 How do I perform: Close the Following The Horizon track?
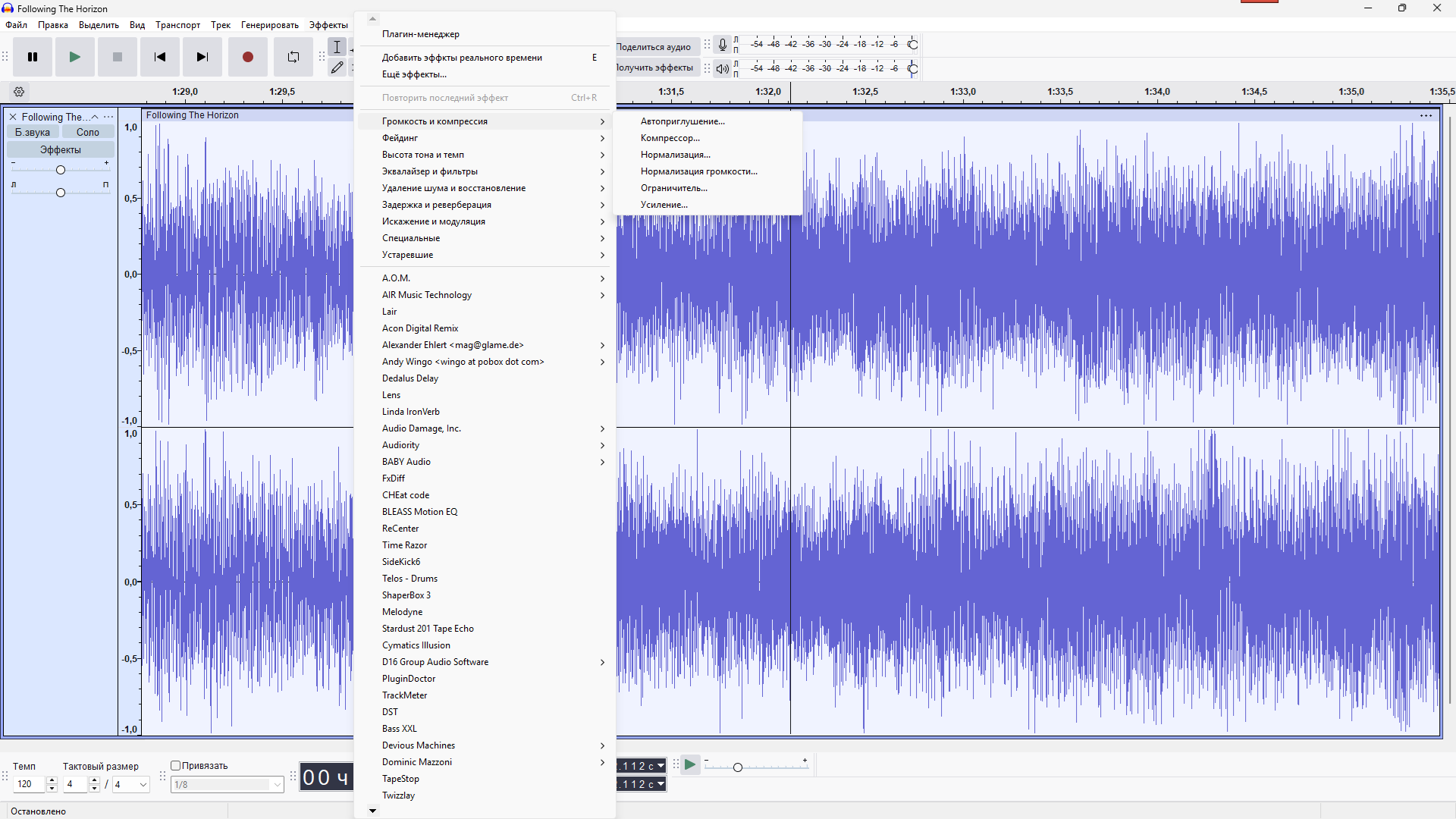[13, 117]
